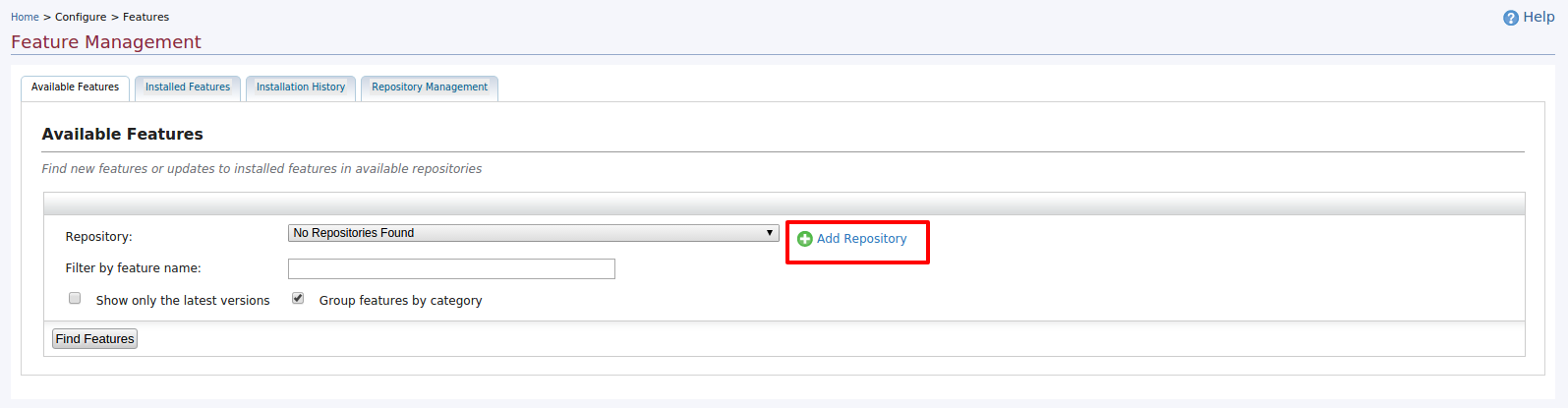Open the Installation History tab

click(x=301, y=87)
